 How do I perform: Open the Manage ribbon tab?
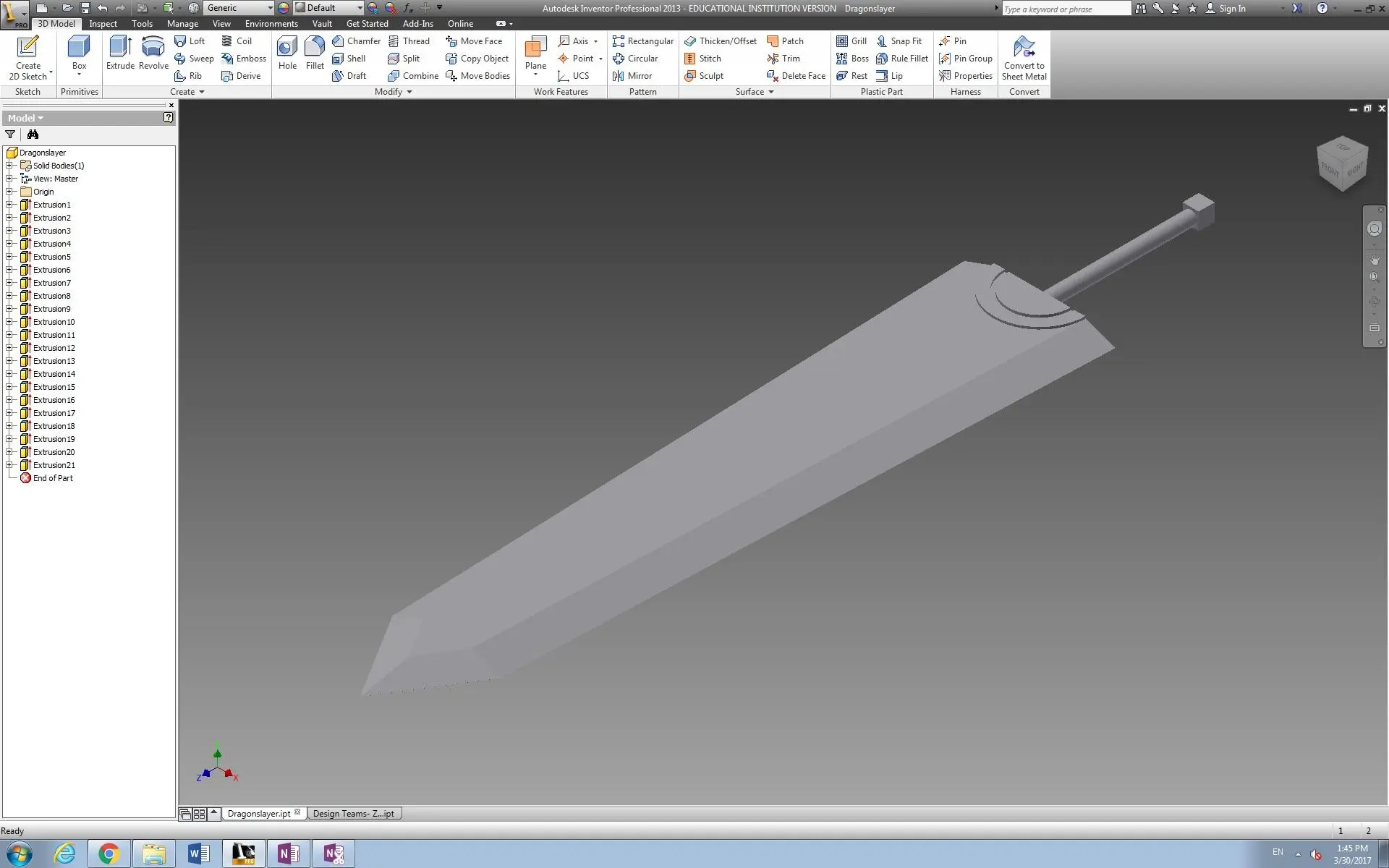pos(182,24)
